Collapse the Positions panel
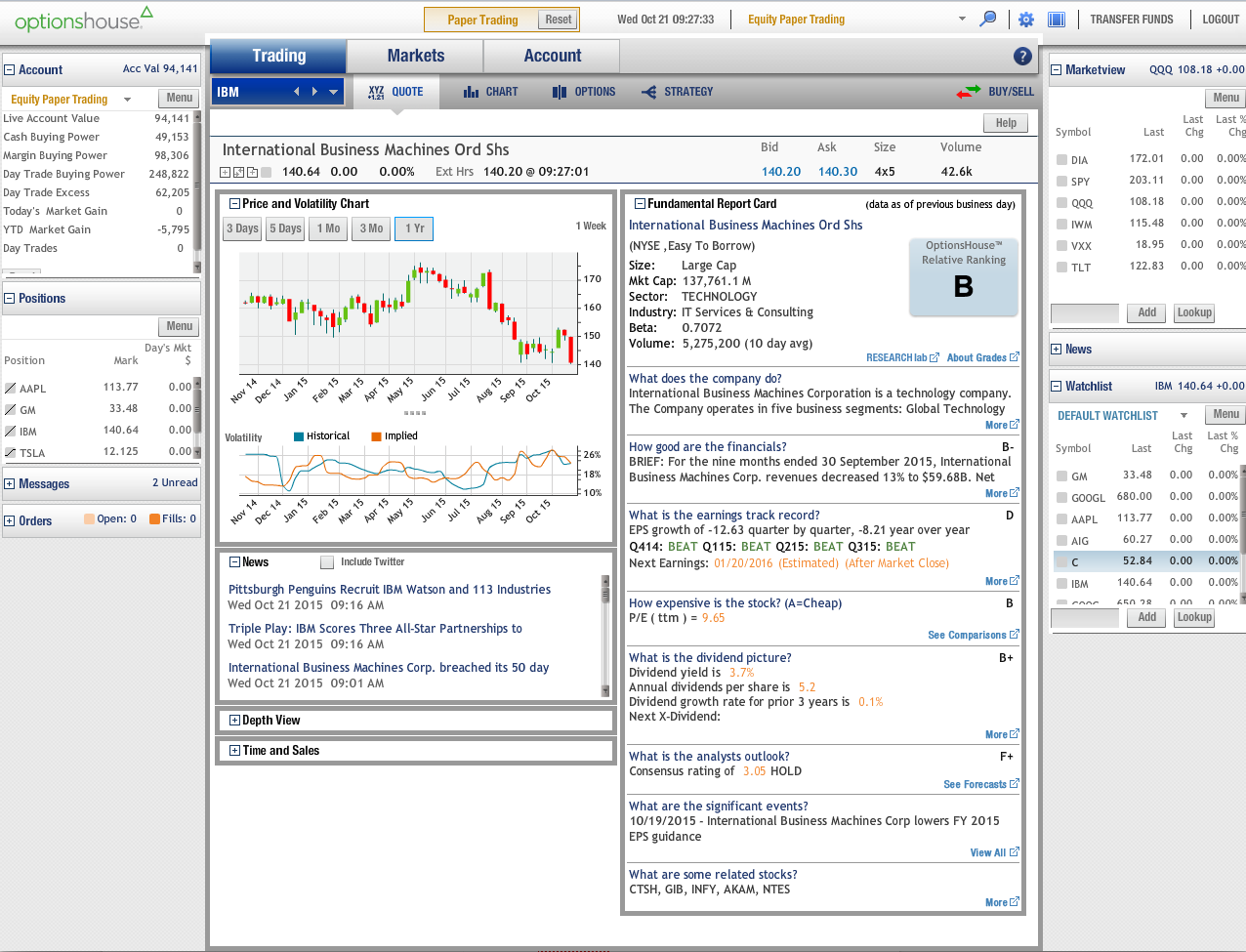Viewport: 1246px width, 952px height. coord(10,299)
